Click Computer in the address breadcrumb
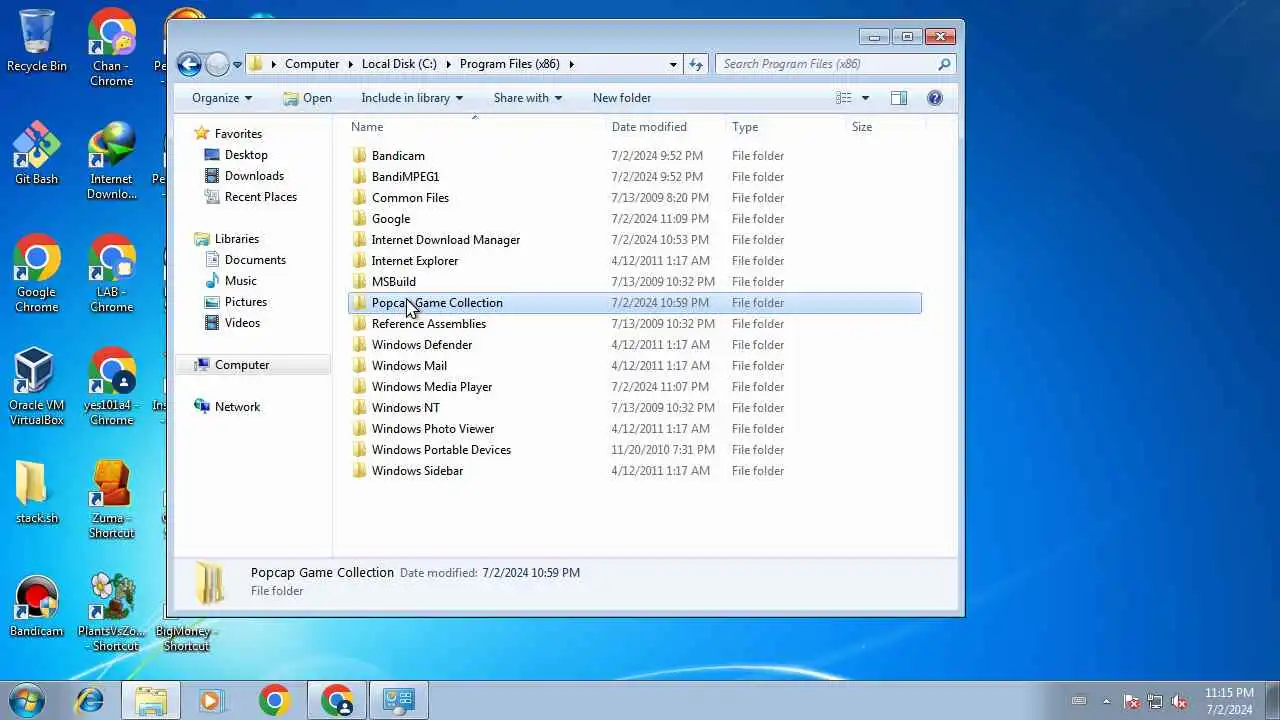Screen dimensions: 1280x720 [x=312, y=64]
